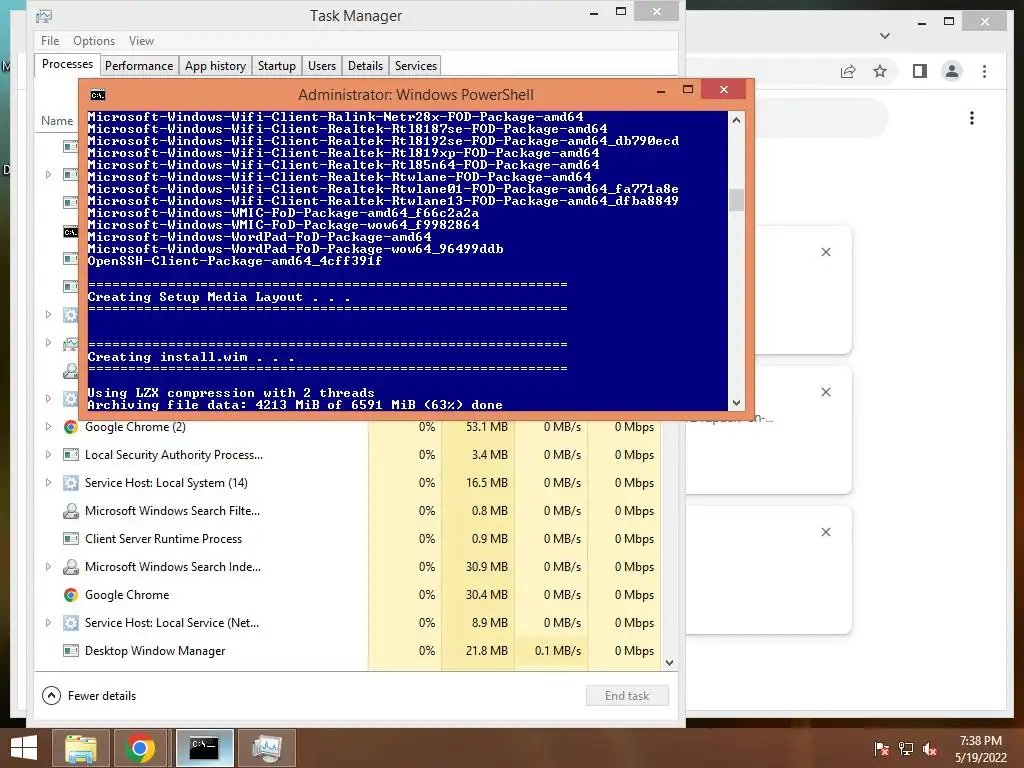Open File Explorer from the taskbar

point(80,748)
